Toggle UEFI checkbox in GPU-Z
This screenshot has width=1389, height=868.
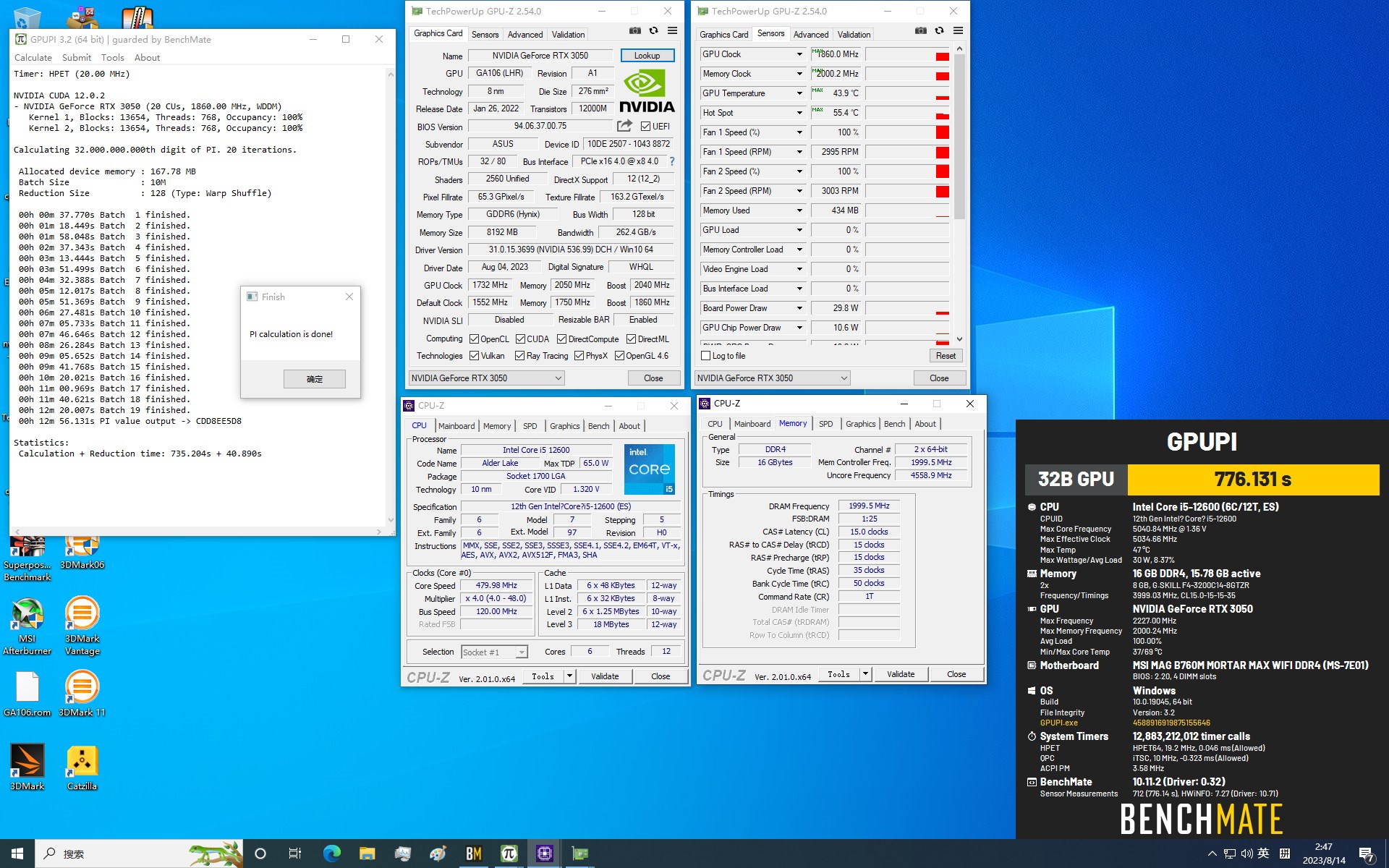click(x=645, y=126)
